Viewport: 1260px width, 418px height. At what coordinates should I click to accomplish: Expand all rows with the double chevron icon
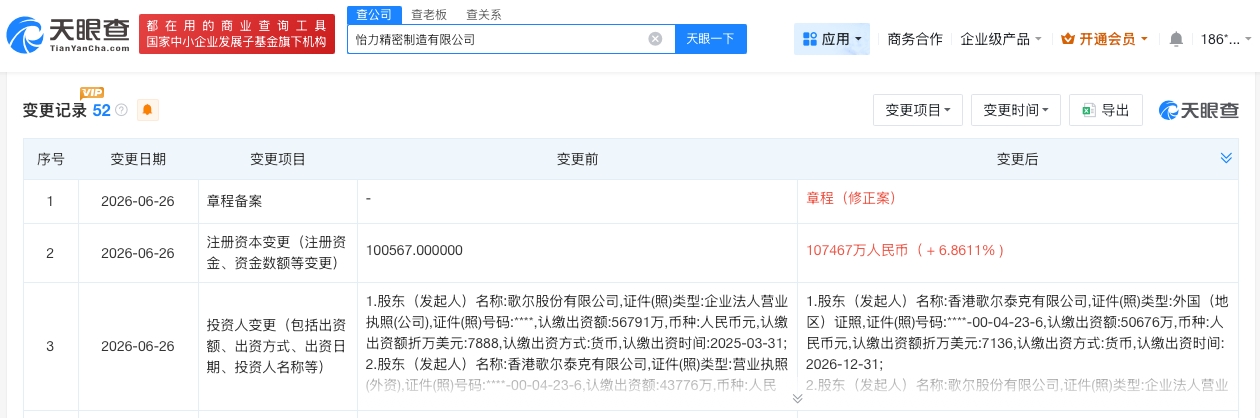click(1226, 158)
